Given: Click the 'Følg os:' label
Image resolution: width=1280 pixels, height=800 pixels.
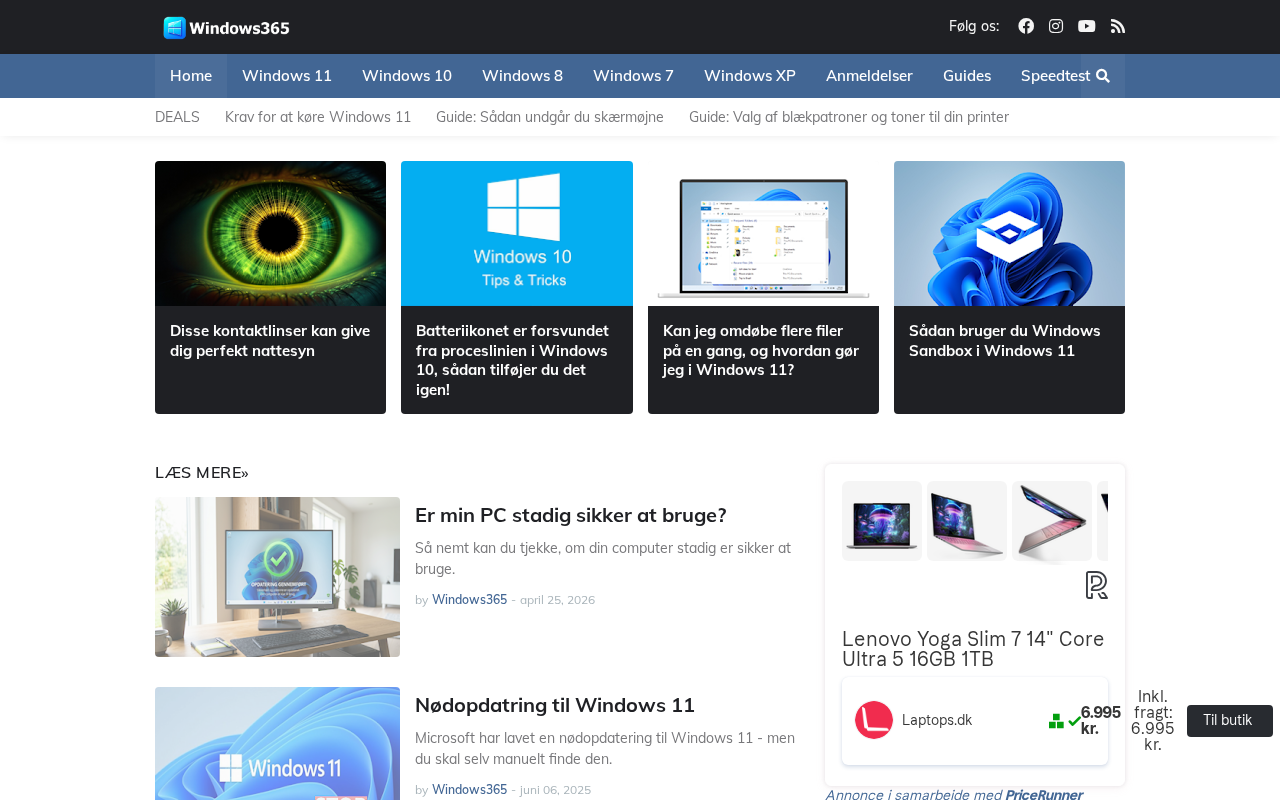Looking at the screenshot, I should point(974,26).
